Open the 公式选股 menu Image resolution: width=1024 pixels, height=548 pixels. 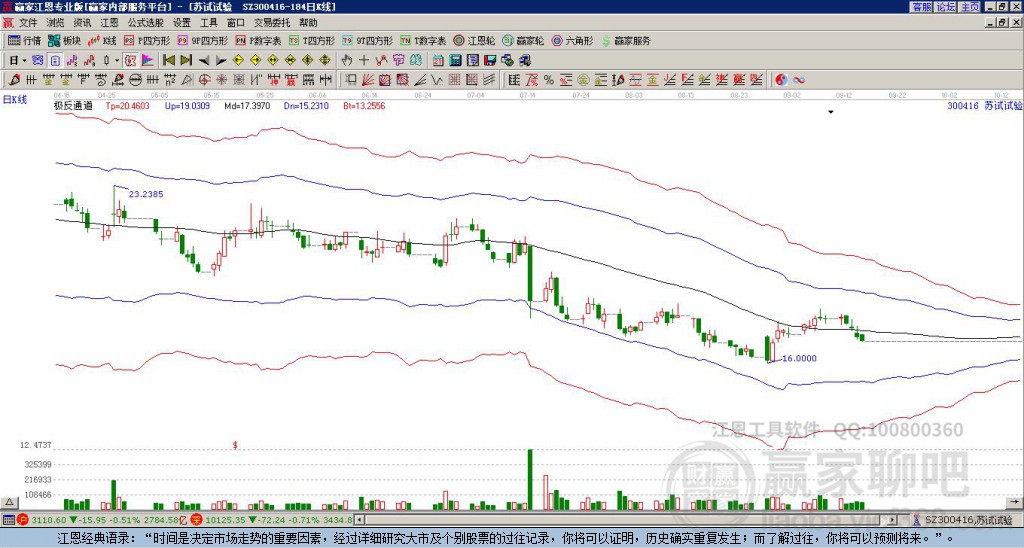click(x=145, y=23)
